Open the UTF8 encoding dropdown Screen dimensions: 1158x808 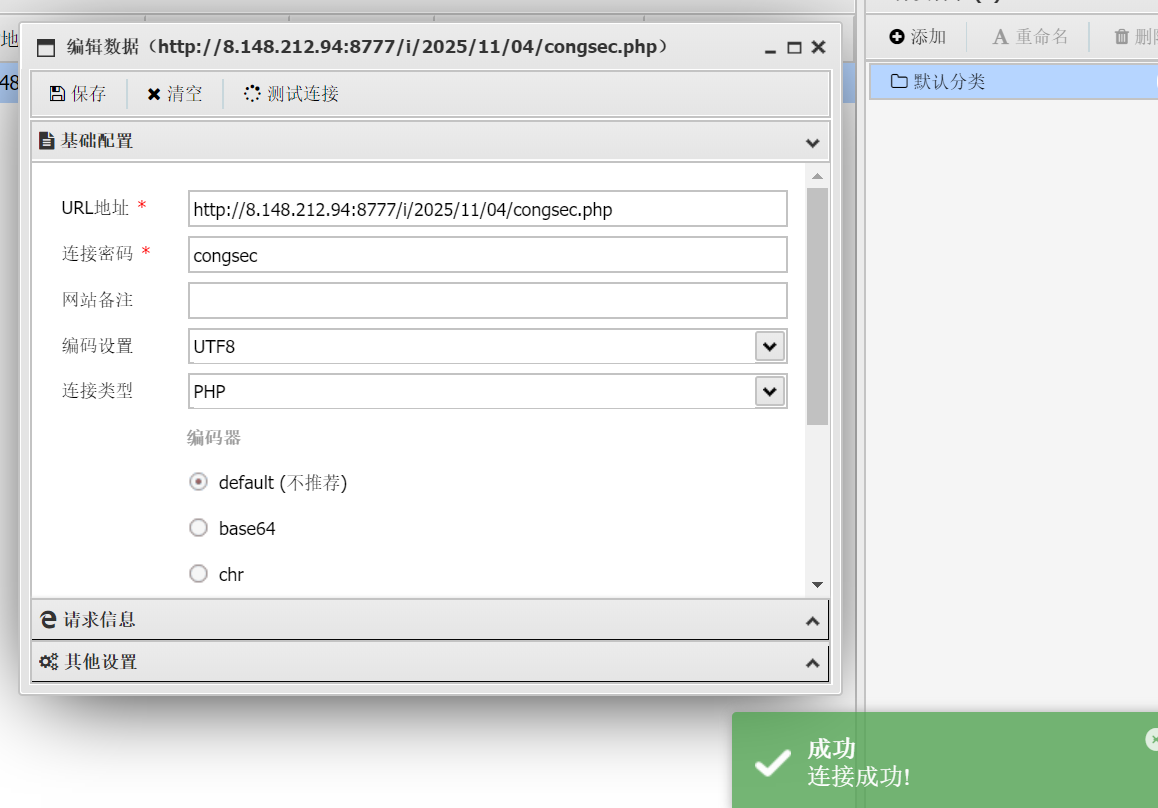point(769,347)
